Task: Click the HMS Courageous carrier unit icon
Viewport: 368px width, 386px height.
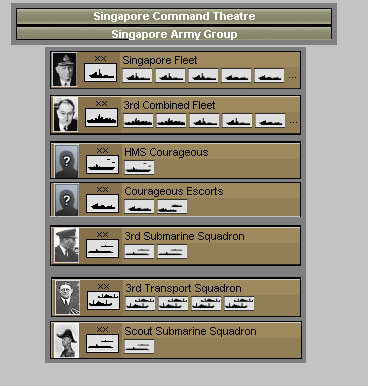Action: click(x=102, y=164)
